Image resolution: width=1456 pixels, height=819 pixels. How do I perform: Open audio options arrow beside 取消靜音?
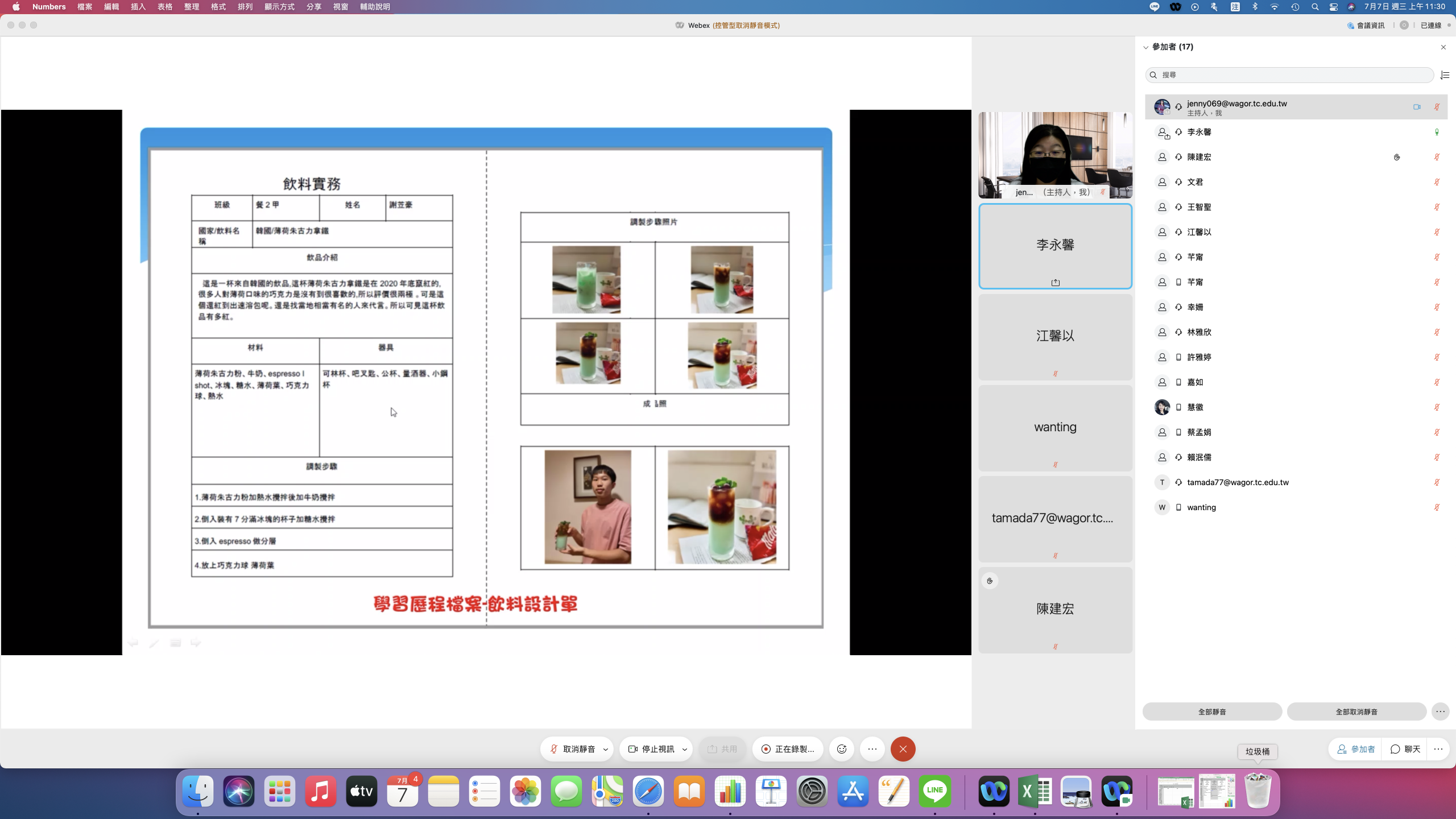pyautogui.click(x=606, y=749)
